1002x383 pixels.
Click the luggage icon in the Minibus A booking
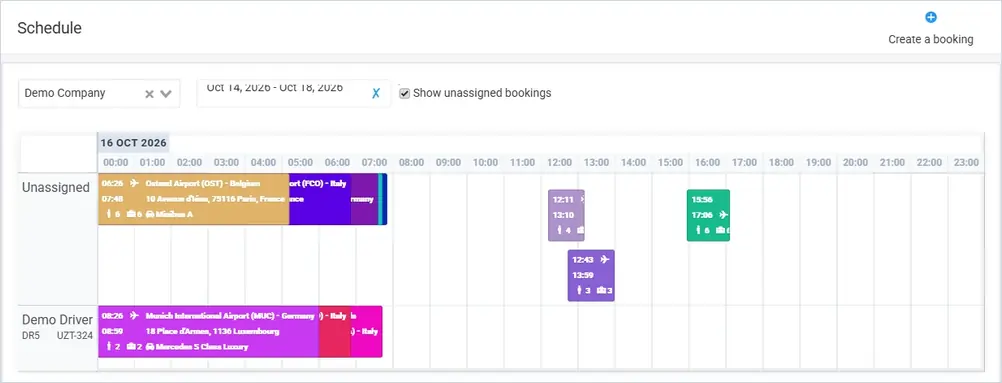tap(130, 214)
